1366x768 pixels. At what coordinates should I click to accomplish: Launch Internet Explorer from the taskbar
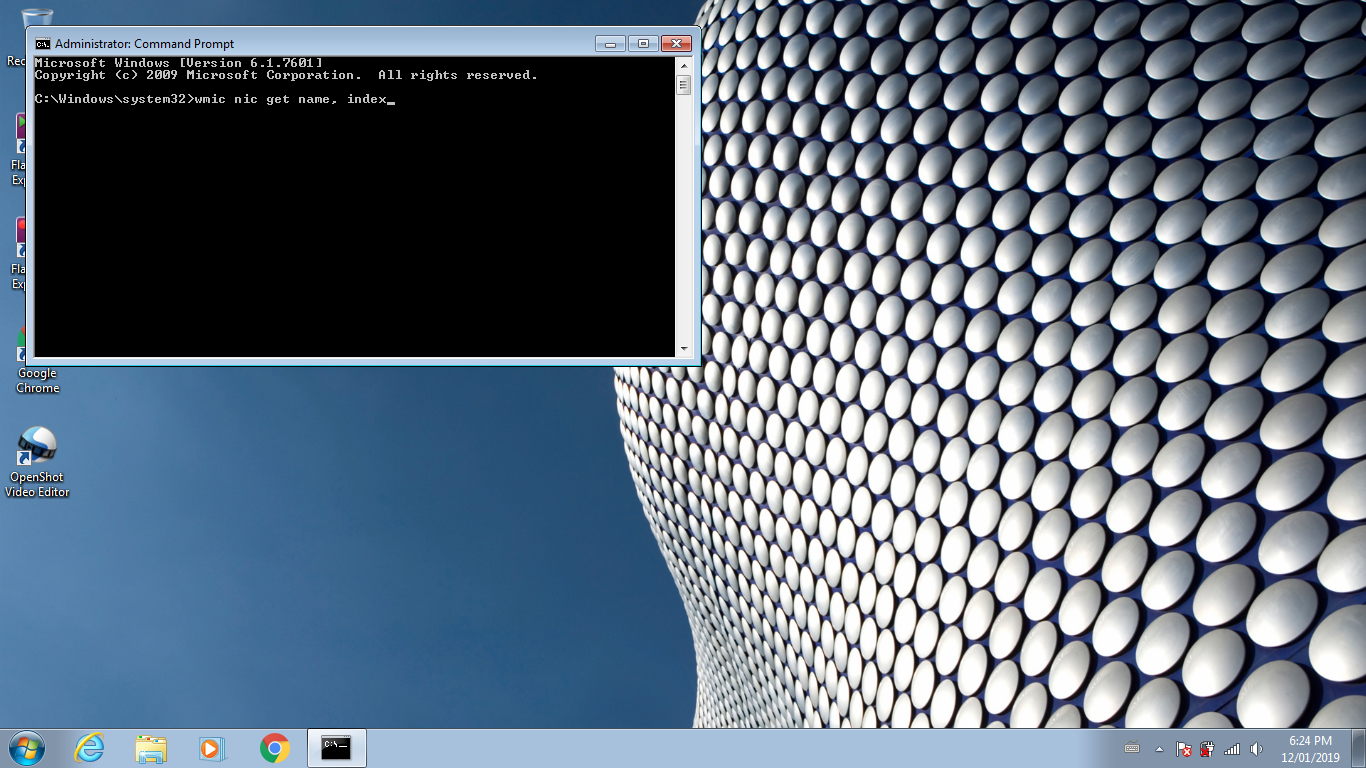[x=89, y=748]
